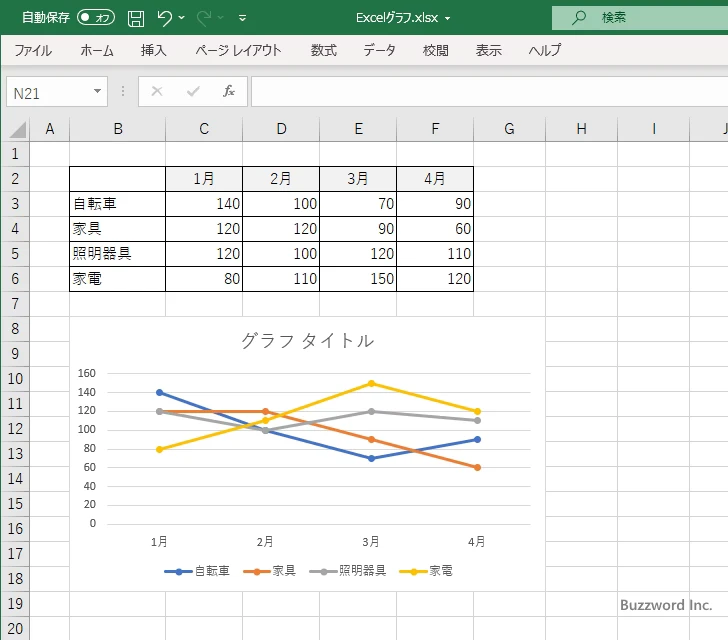Click the formula bar Enter checkmark icon
Image resolution: width=728 pixels, height=640 pixels.
pos(193,91)
